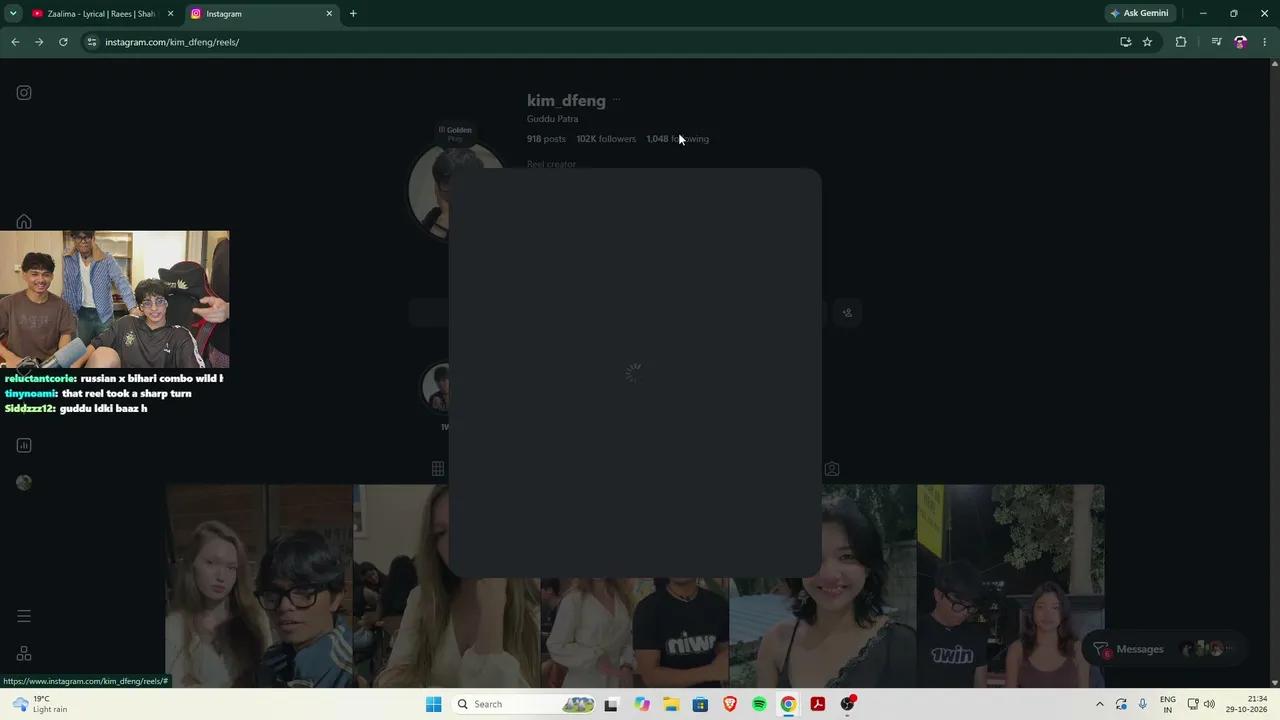The width and height of the screenshot is (1280, 720).
Task: Open the hamburger More menu in sidebar
Action: pyautogui.click(x=24, y=616)
